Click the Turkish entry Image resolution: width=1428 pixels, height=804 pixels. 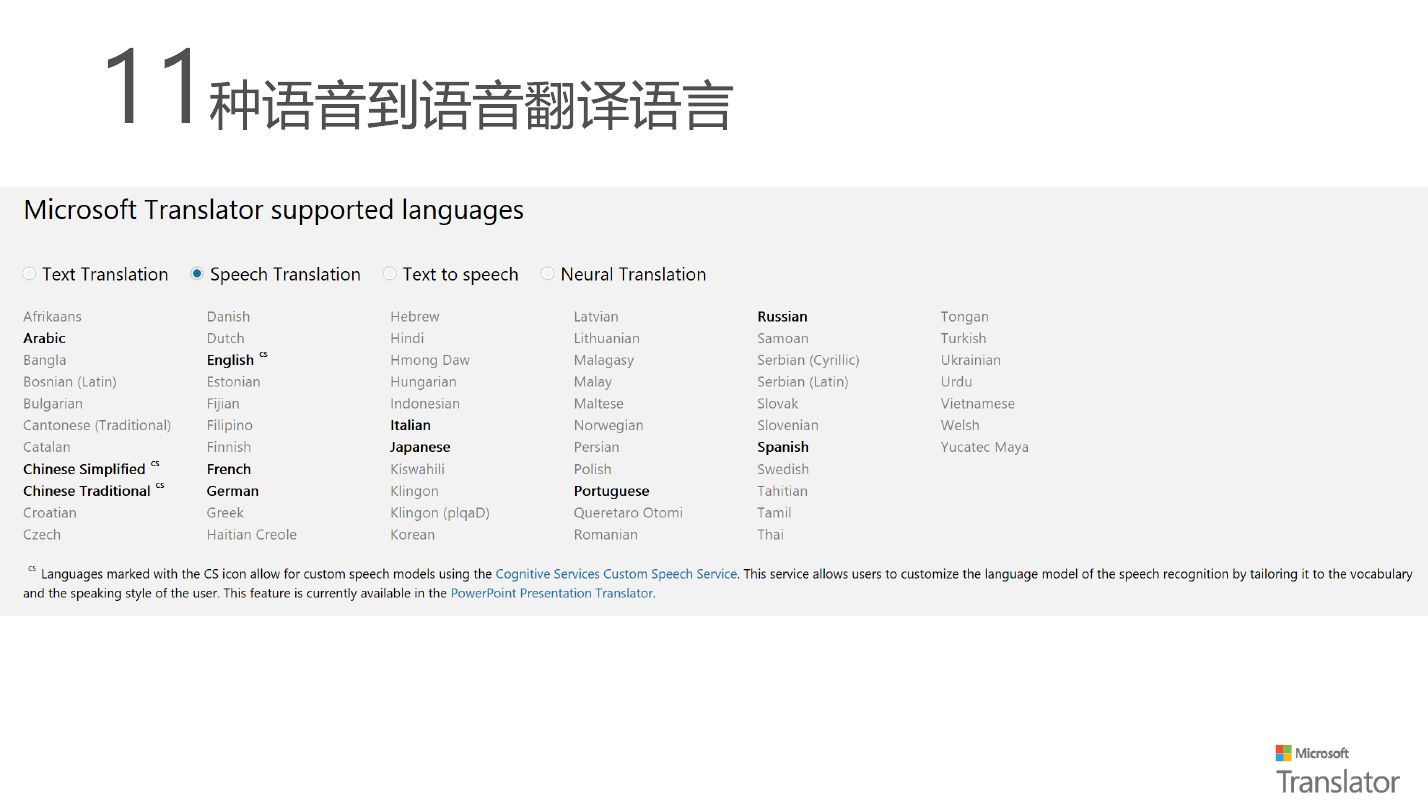point(963,338)
